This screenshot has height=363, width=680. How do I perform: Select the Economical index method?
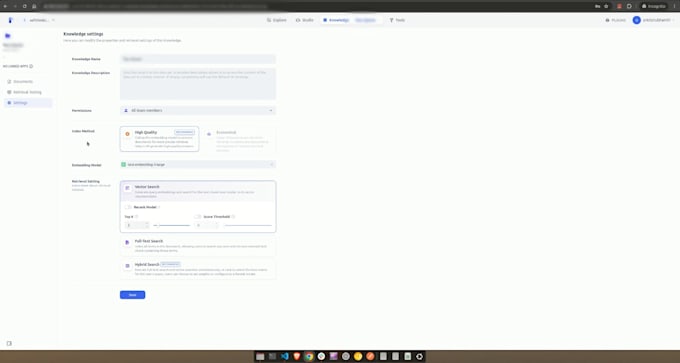pyautogui.click(x=239, y=140)
